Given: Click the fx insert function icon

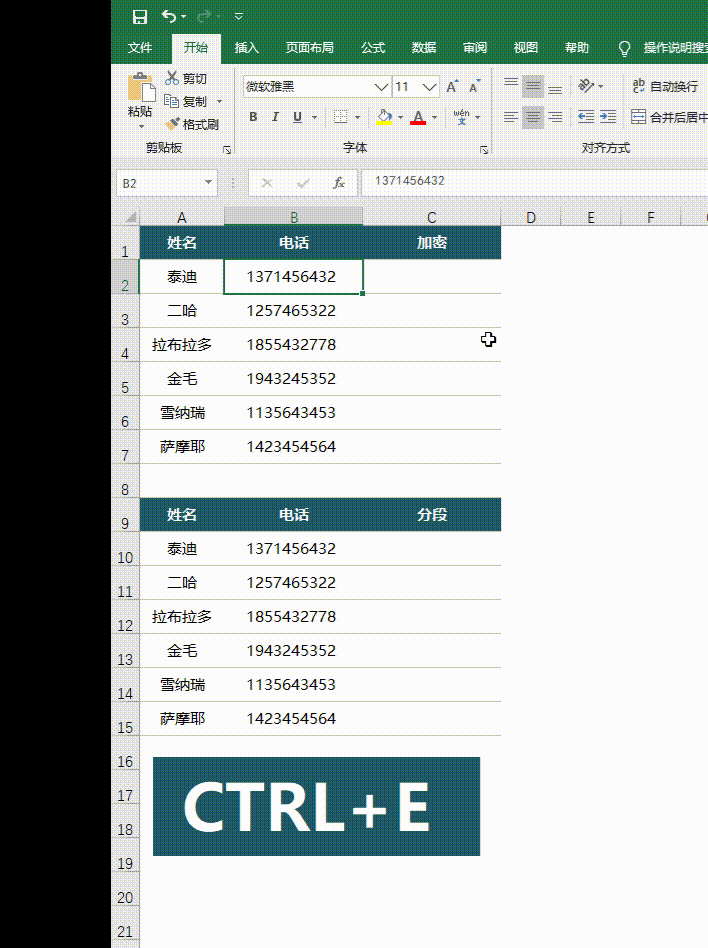Looking at the screenshot, I should click(x=339, y=183).
